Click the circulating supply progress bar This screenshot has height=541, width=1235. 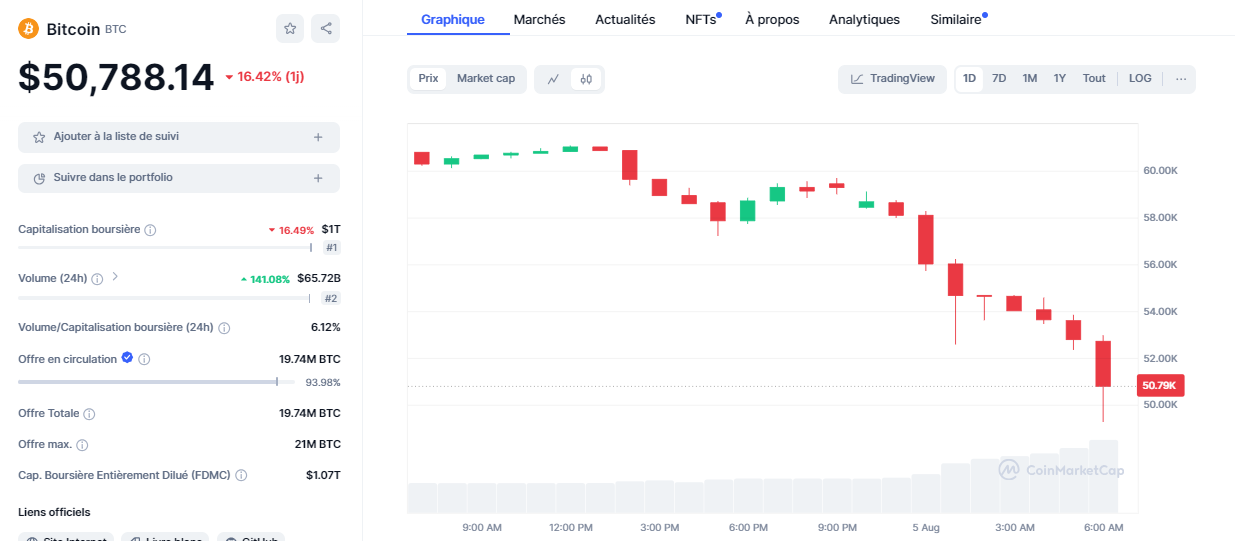pyautogui.click(x=156, y=382)
